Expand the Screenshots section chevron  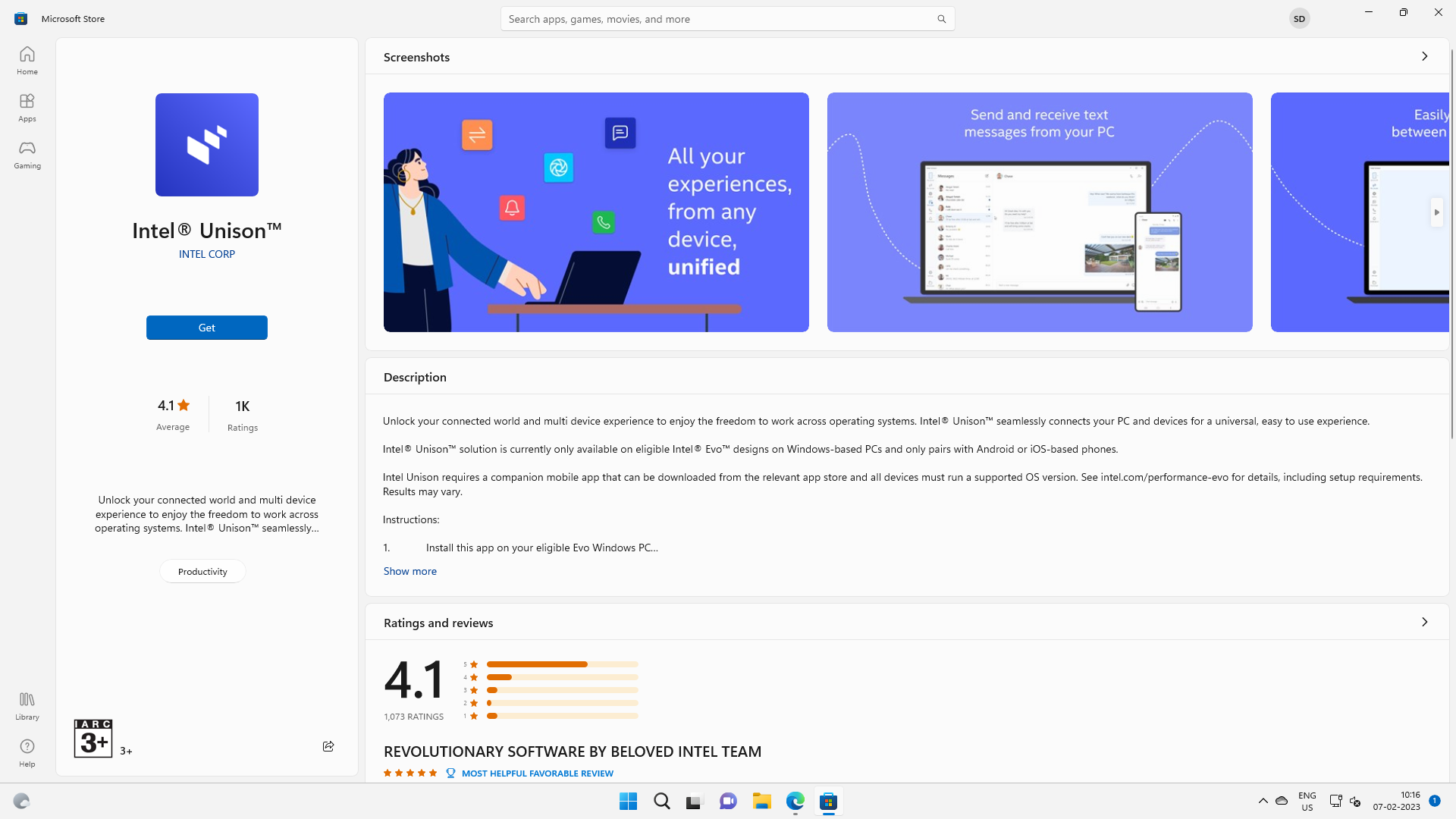1424,56
